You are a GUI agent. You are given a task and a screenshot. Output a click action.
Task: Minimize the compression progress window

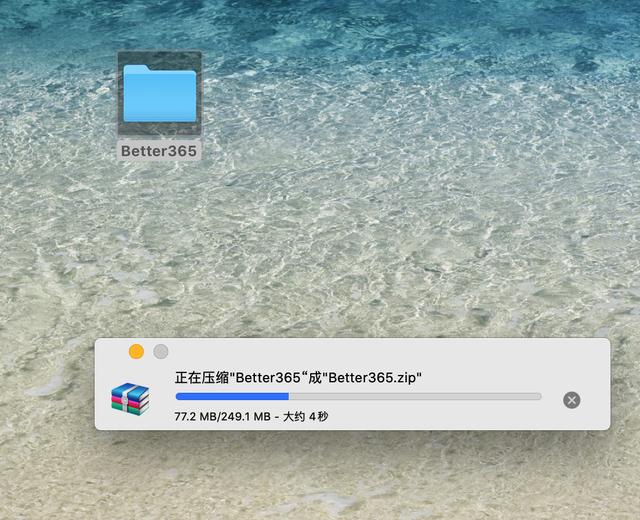136,352
